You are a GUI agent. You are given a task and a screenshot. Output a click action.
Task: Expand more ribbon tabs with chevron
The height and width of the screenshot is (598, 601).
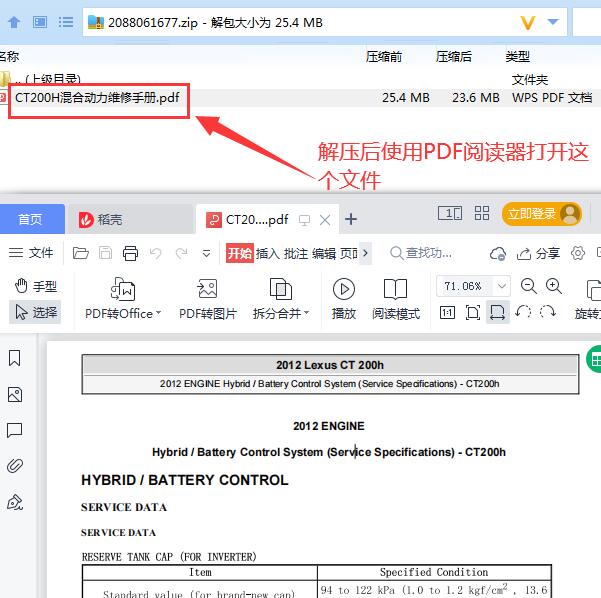pos(365,253)
